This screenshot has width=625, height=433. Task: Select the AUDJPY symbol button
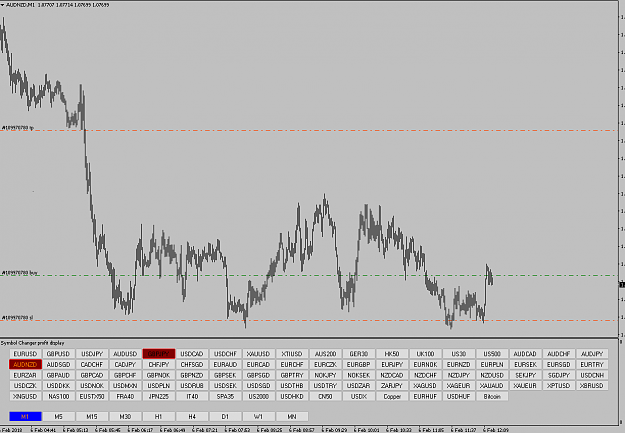[592, 354]
